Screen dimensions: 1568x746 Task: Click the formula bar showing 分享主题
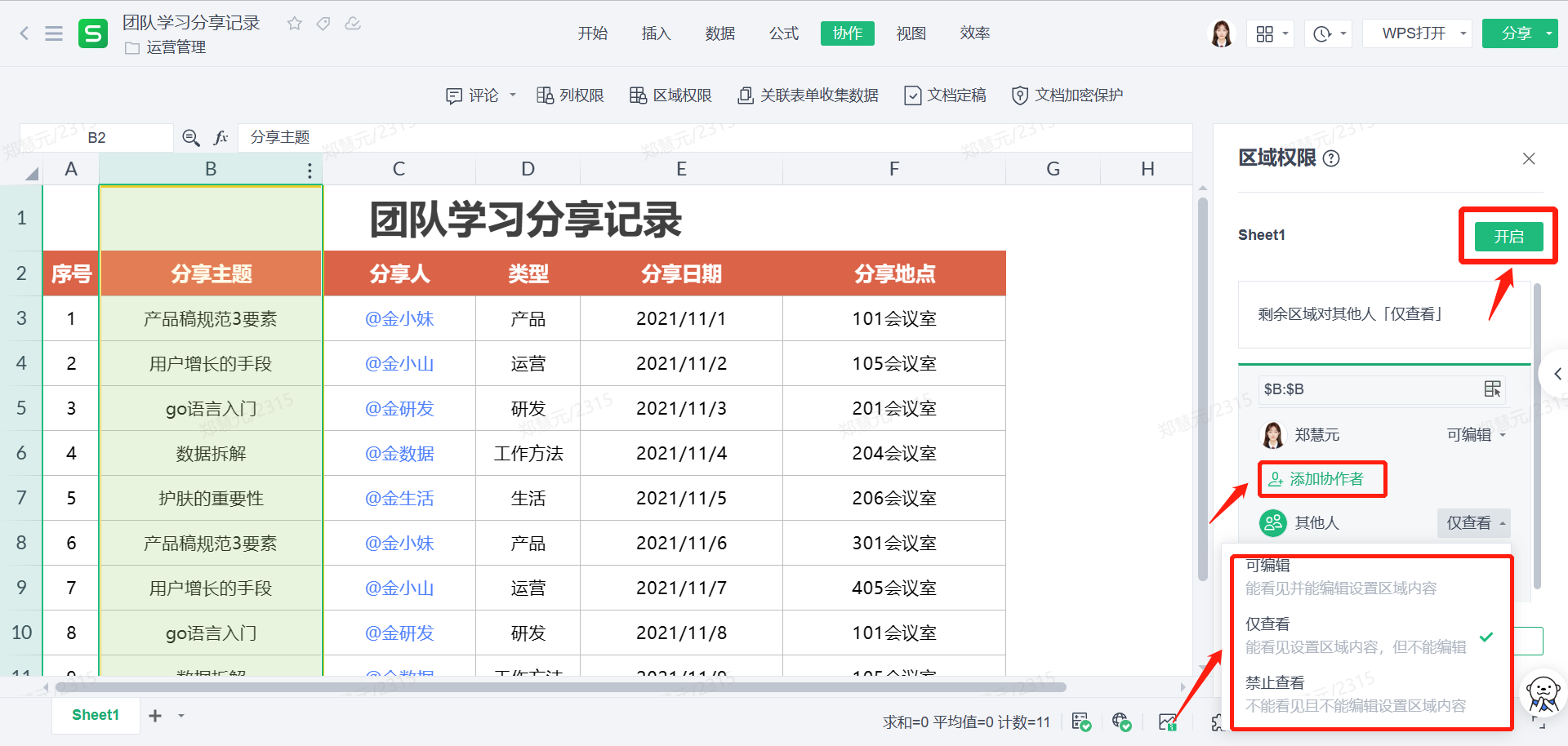(x=715, y=137)
